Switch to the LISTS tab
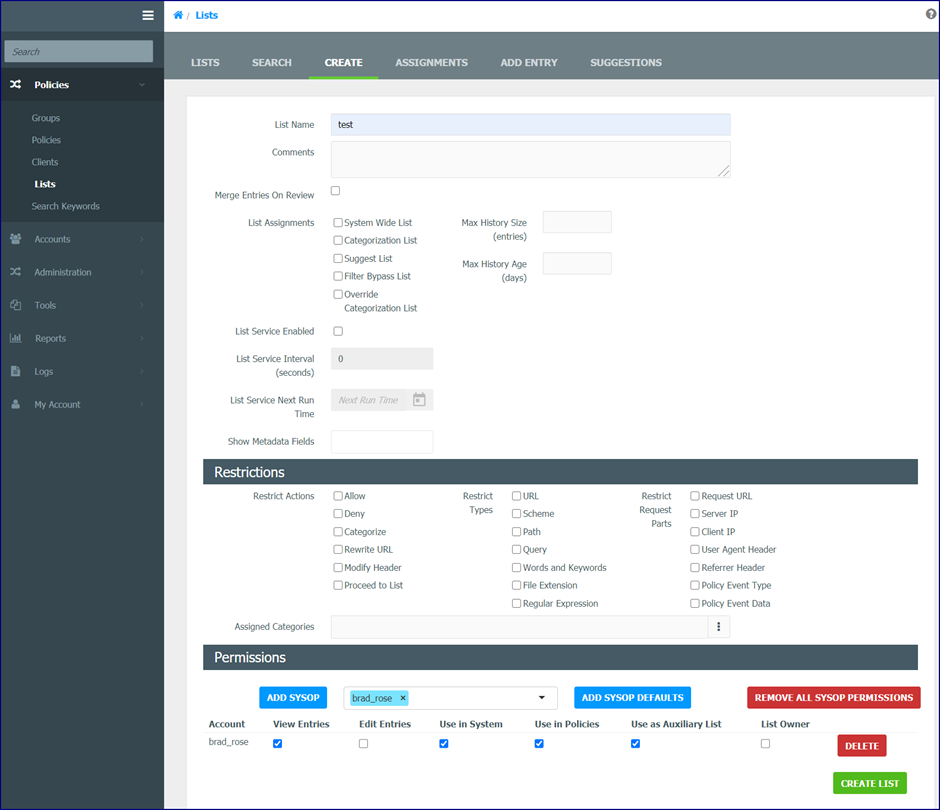The height and width of the screenshot is (810, 940). pos(205,62)
